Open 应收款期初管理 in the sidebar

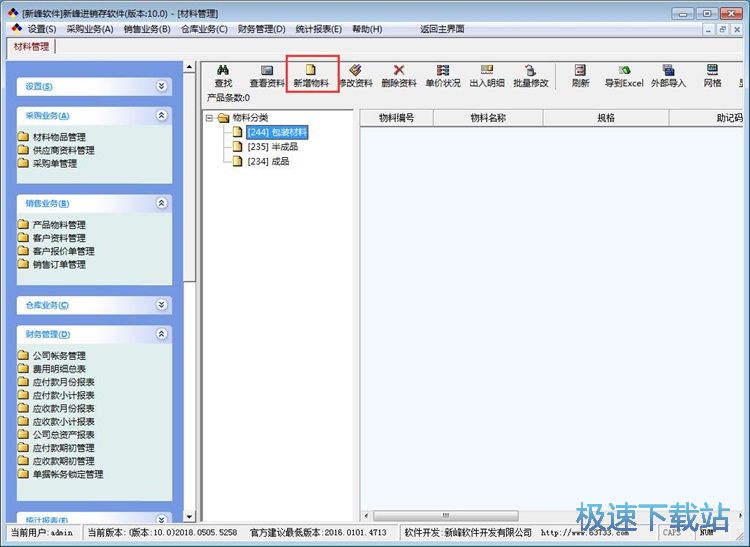[56, 461]
